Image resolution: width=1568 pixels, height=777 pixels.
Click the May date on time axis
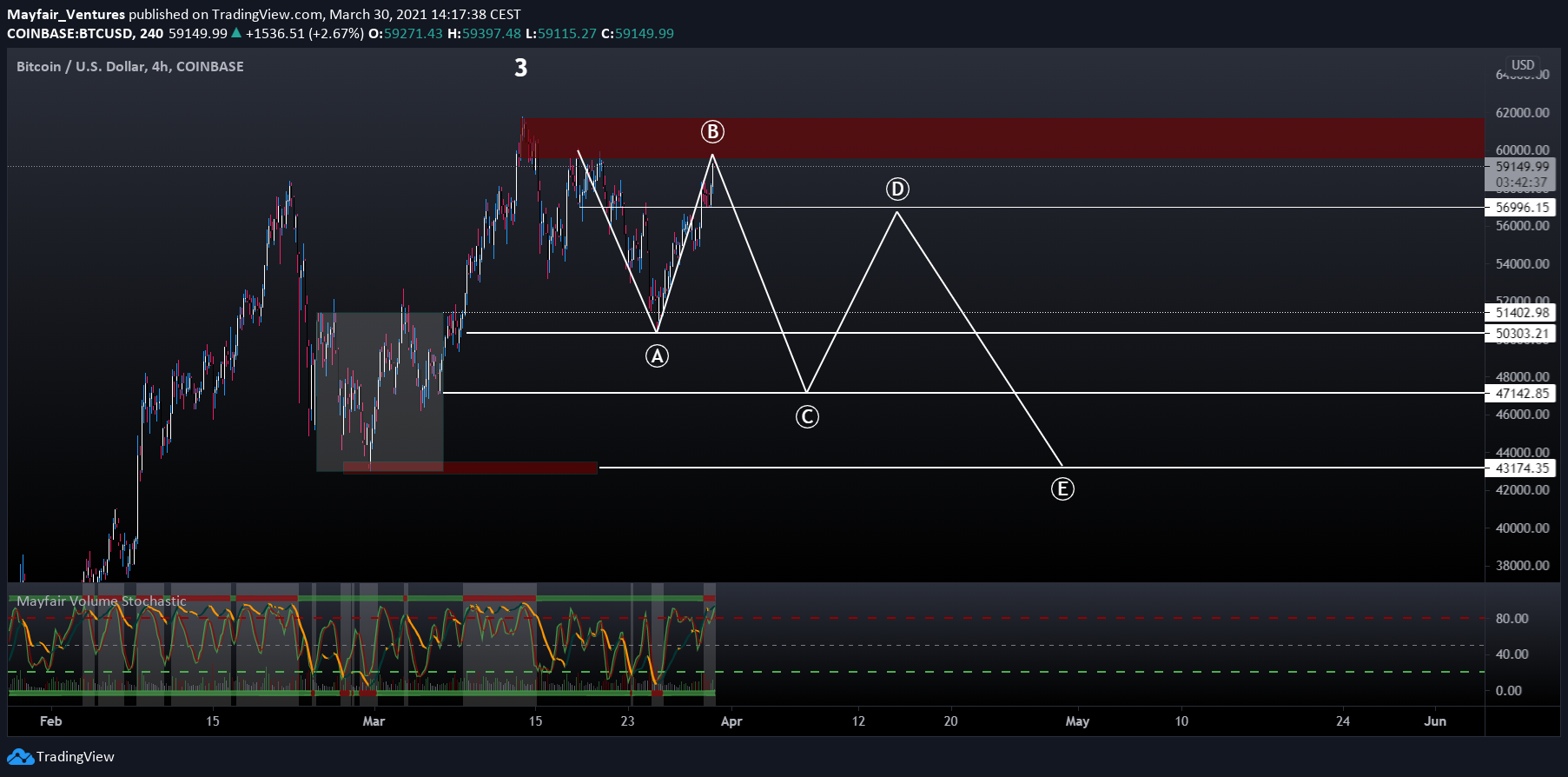1077,721
